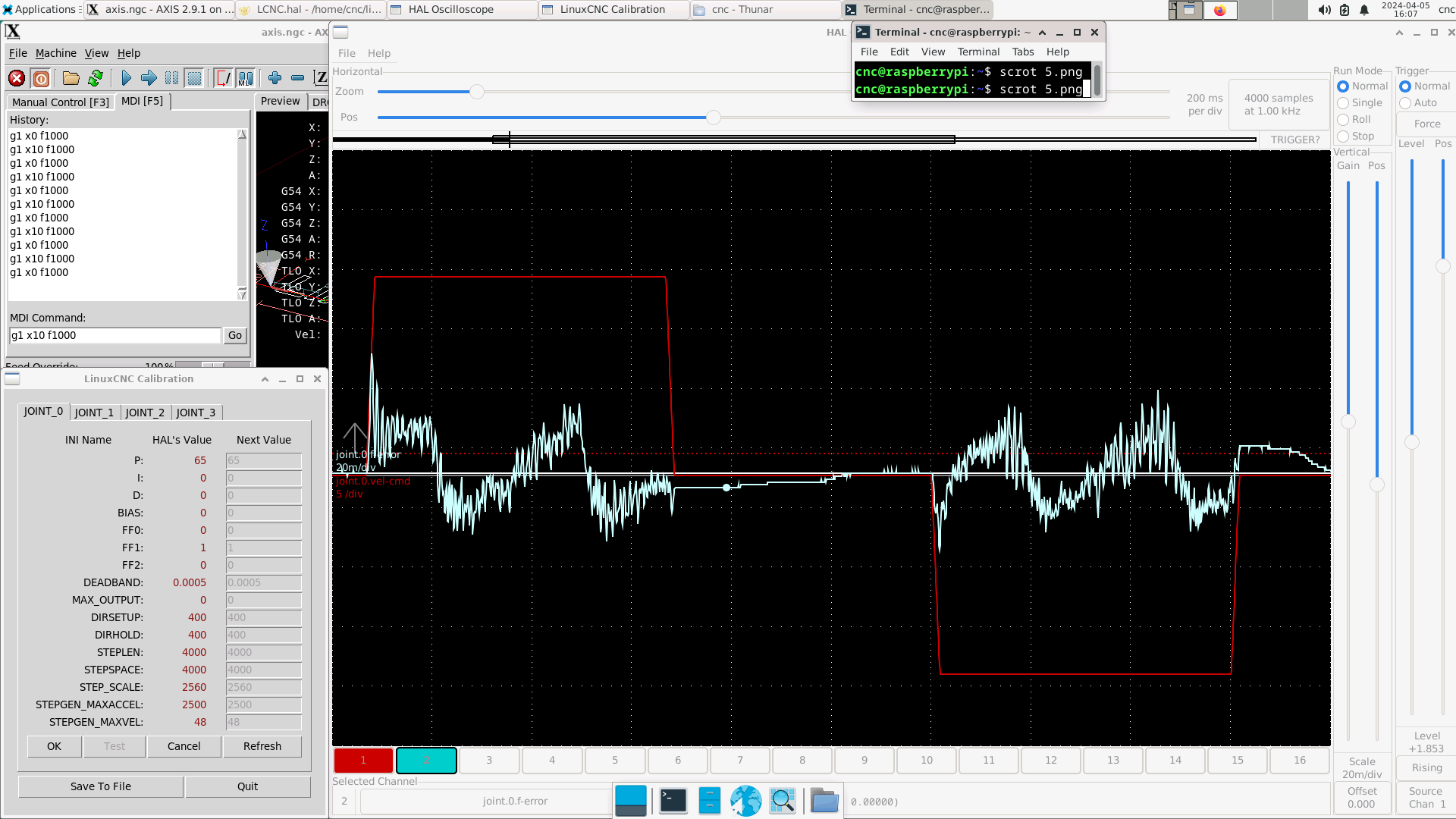Set Trigger mode to Auto
The image size is (1456, 819).
pyautogui.click(x=1405, y=103)
